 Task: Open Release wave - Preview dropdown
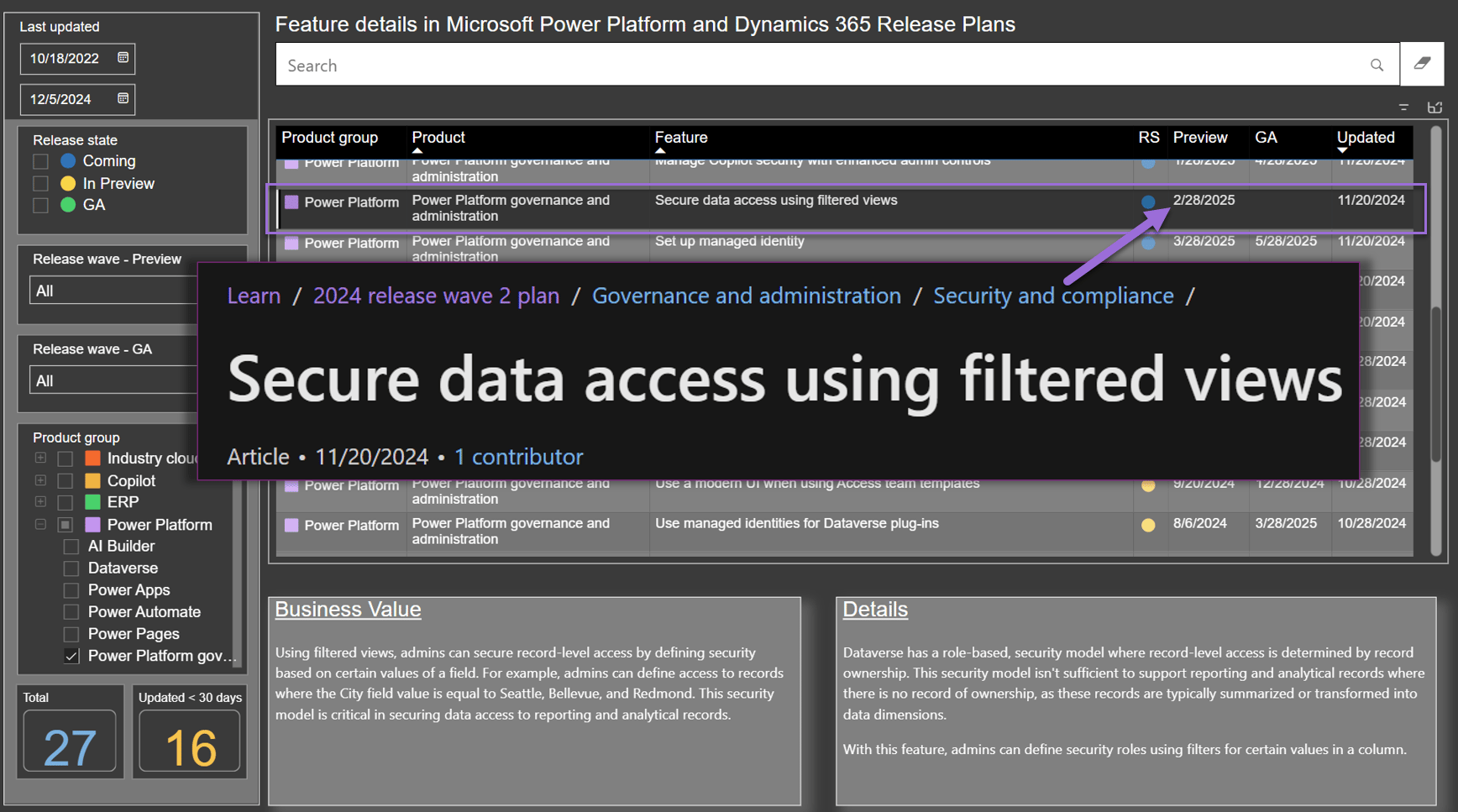[x=113, y=291]
